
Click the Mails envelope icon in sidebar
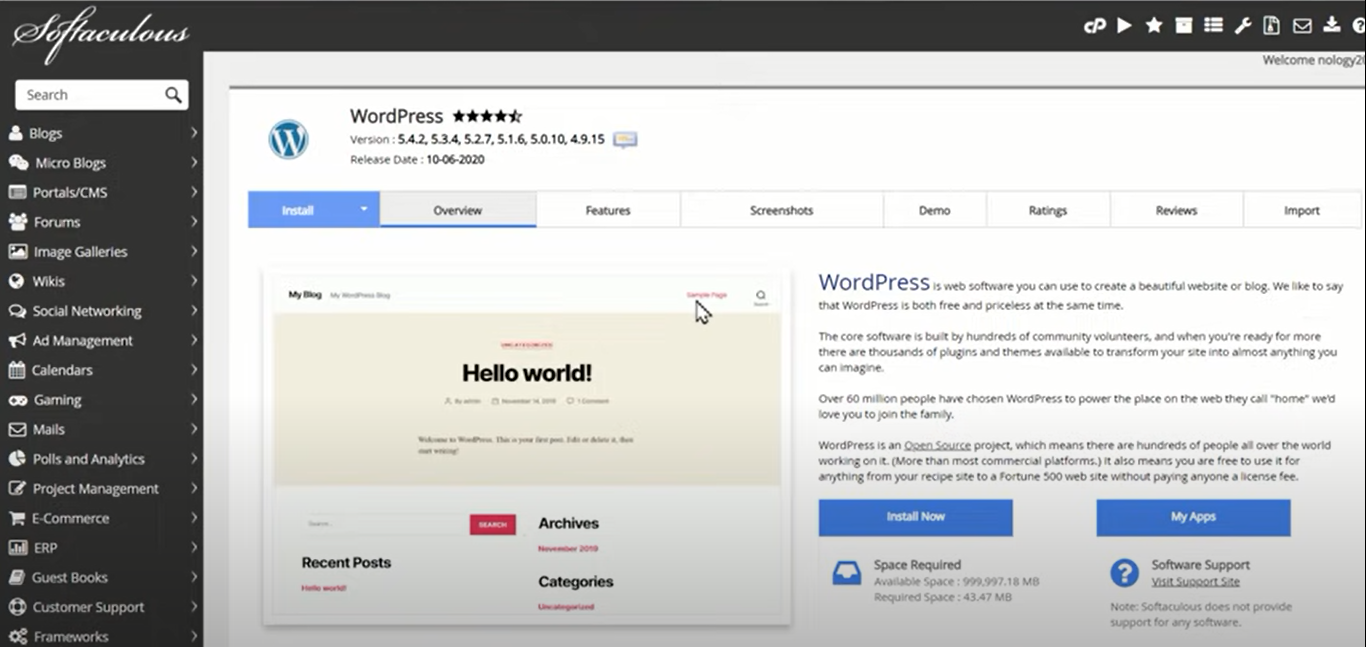pos(17,429)
